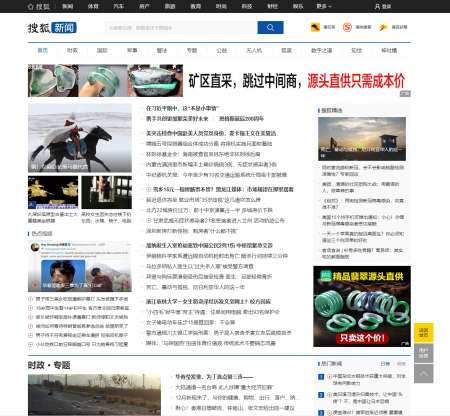Click the yellow floating side button
The height and width of the screenshot is (416, 450).
pos(424,333)
